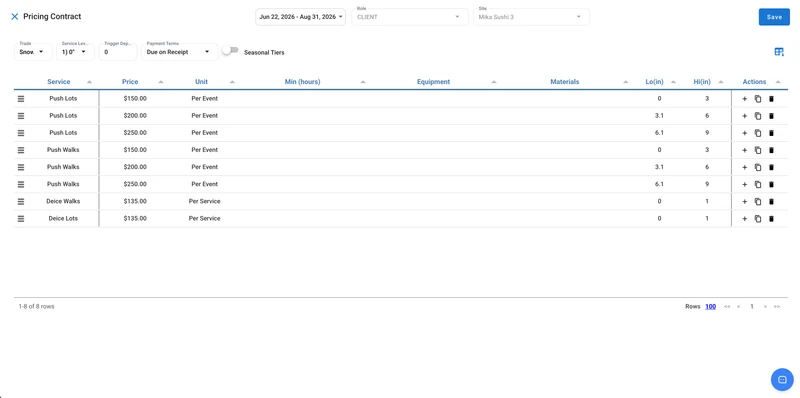Open the Role dropdown showing CLIENT
Image resolution: width=800 pixels, height=398 pixels.
click(410, 17)
